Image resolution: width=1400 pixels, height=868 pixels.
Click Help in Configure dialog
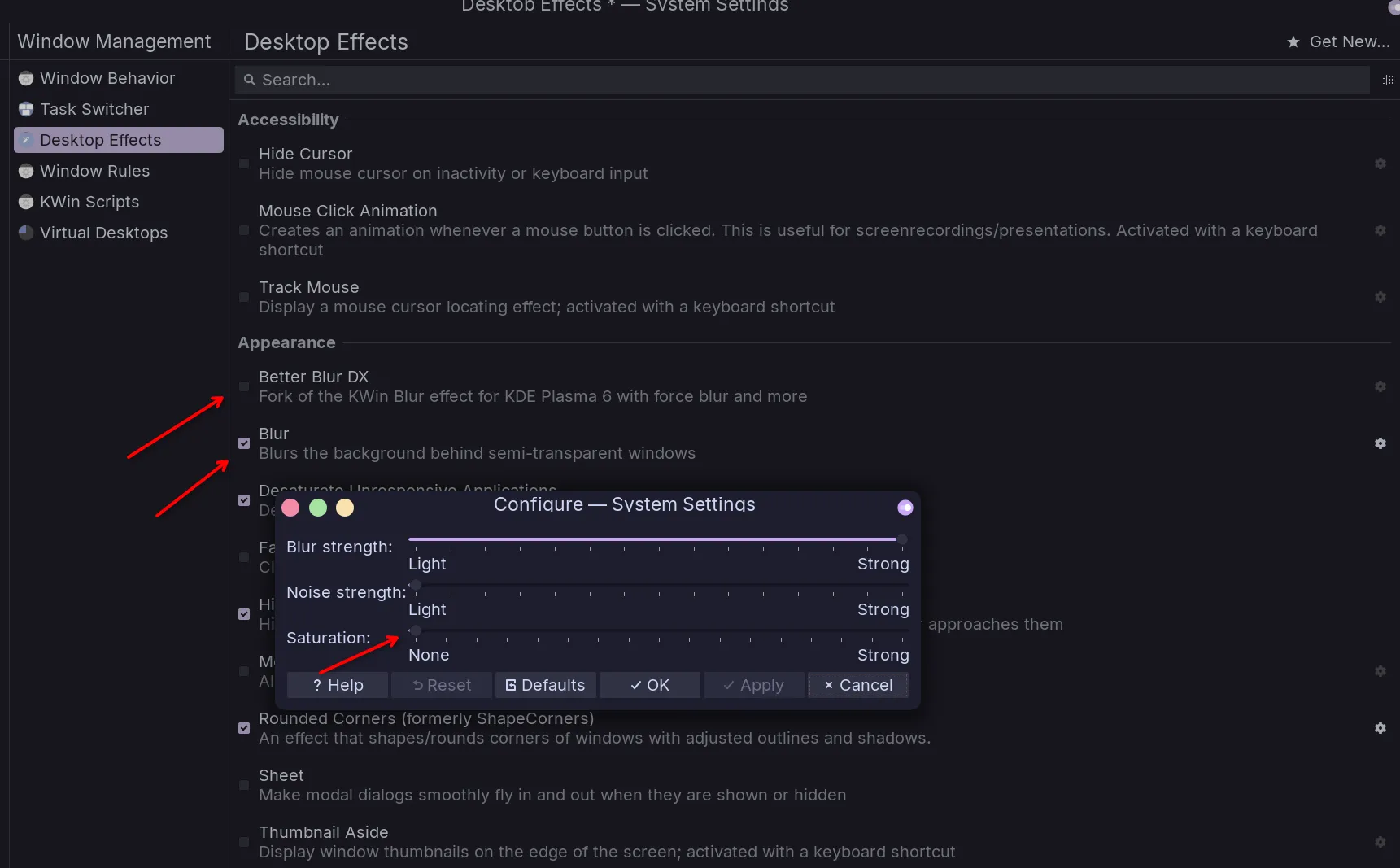pyautogui.click(x=338, y=685)
